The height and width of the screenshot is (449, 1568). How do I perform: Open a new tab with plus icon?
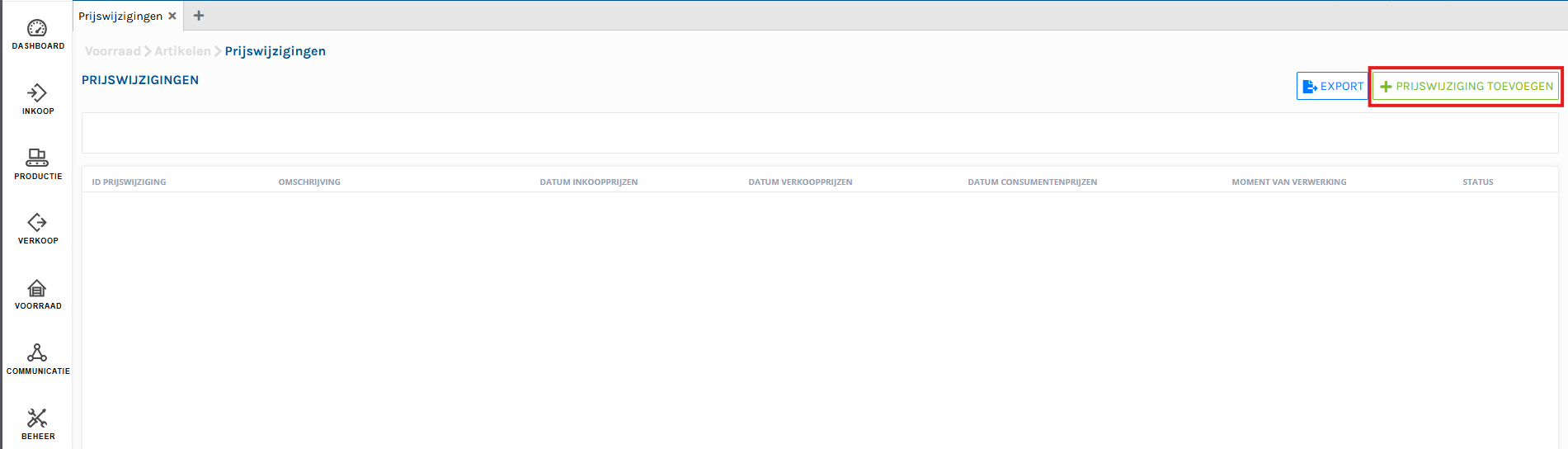[199, 16]
